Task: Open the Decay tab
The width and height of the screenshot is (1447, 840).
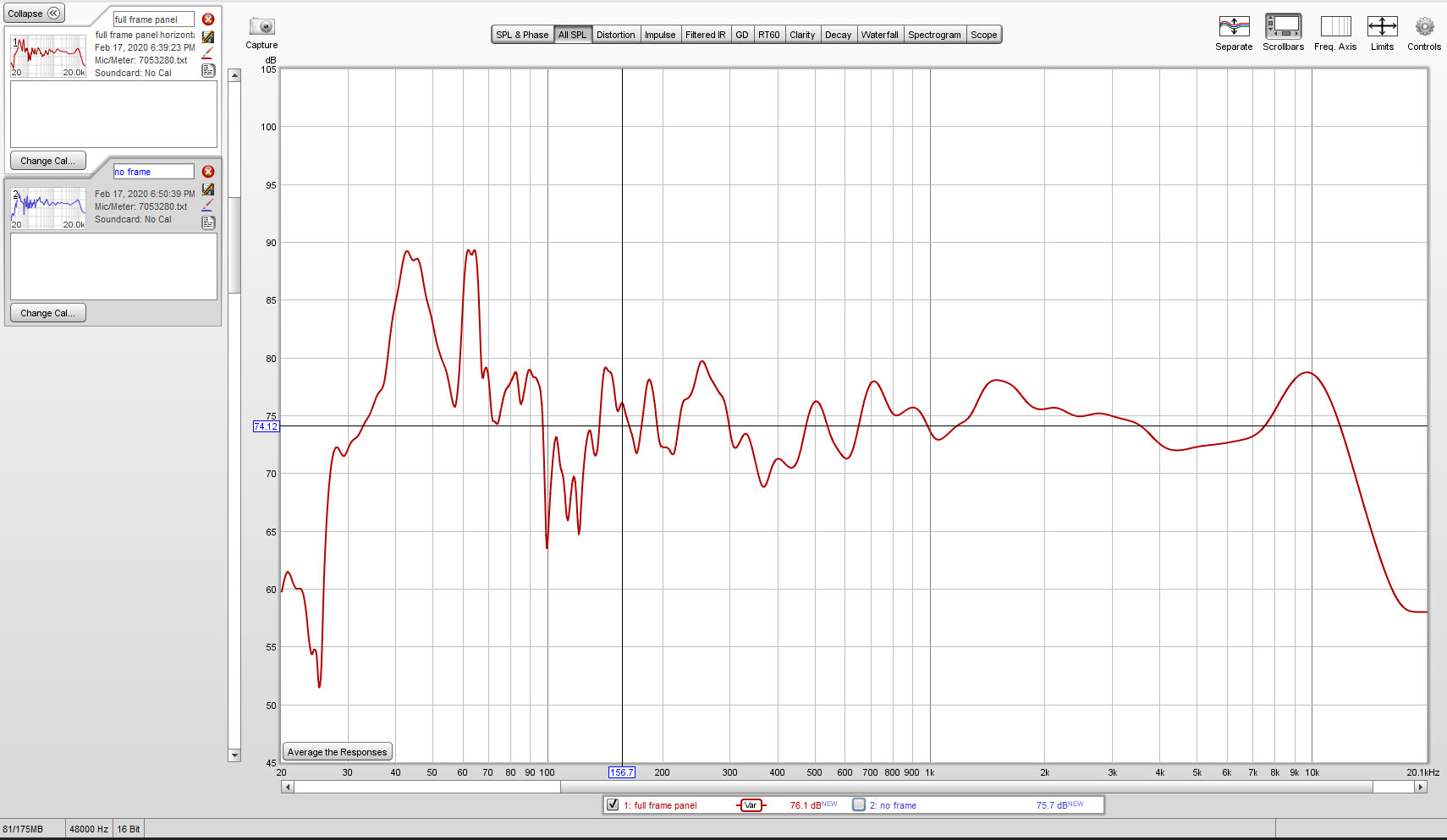Action: 838,35
